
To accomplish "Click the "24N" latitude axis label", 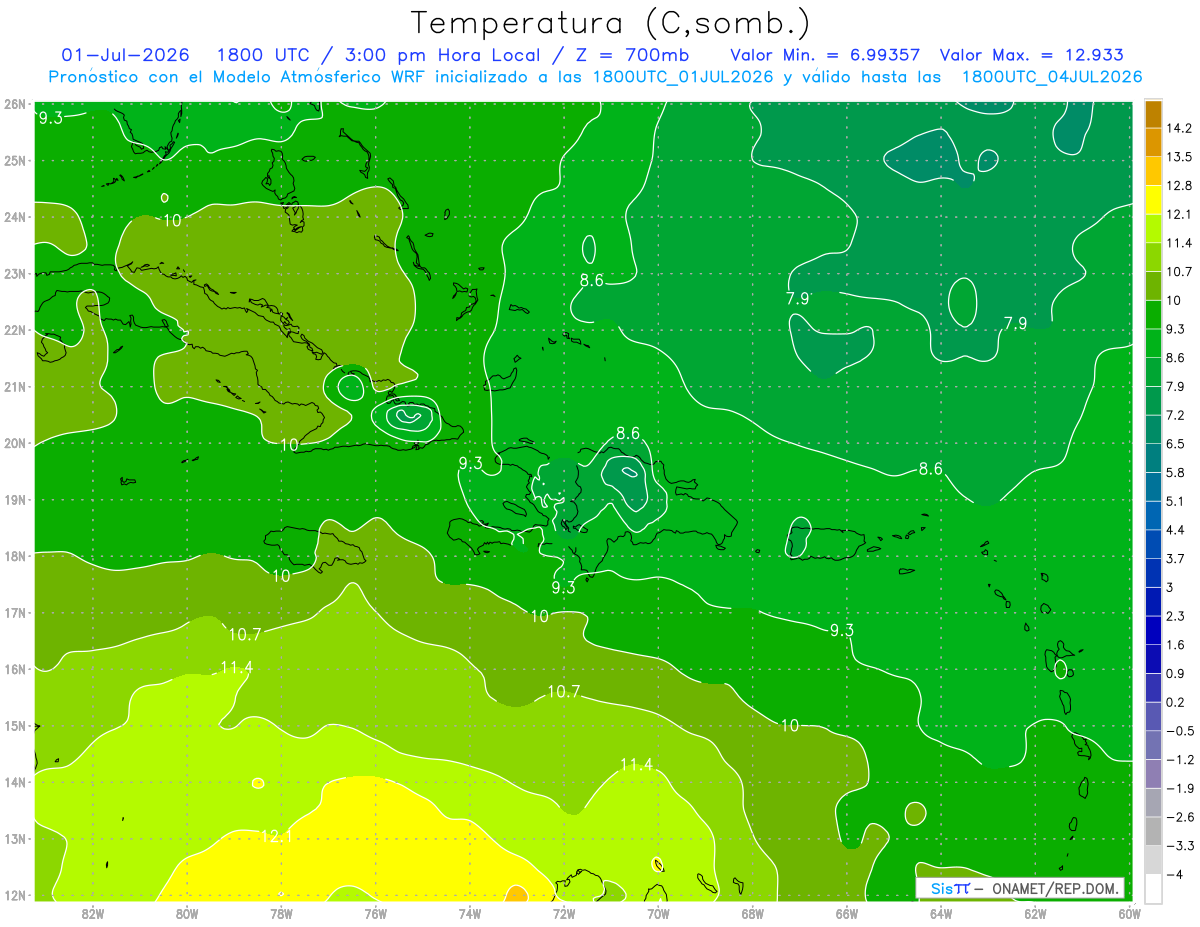I will [15, 217].
